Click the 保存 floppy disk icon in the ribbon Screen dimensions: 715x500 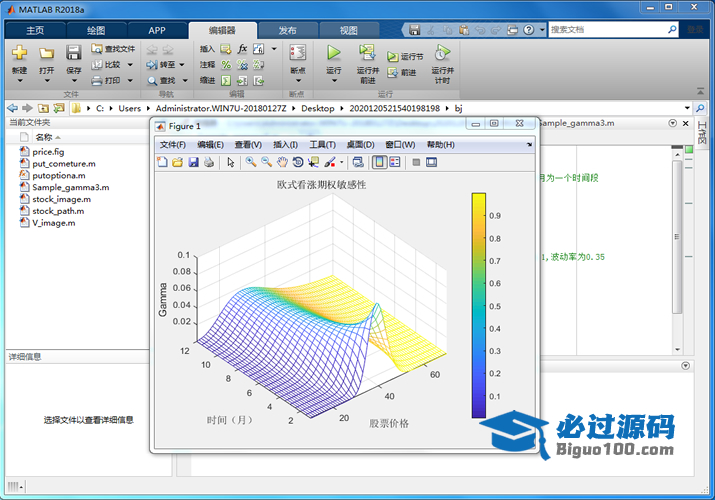(x=73, y=53)
